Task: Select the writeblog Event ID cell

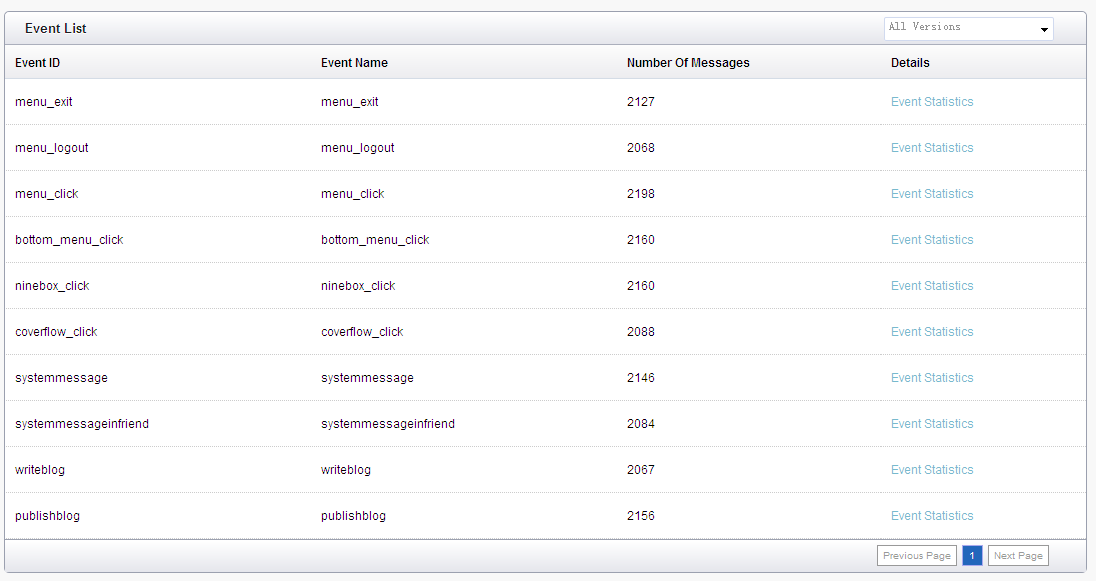Action: (40, 470)
